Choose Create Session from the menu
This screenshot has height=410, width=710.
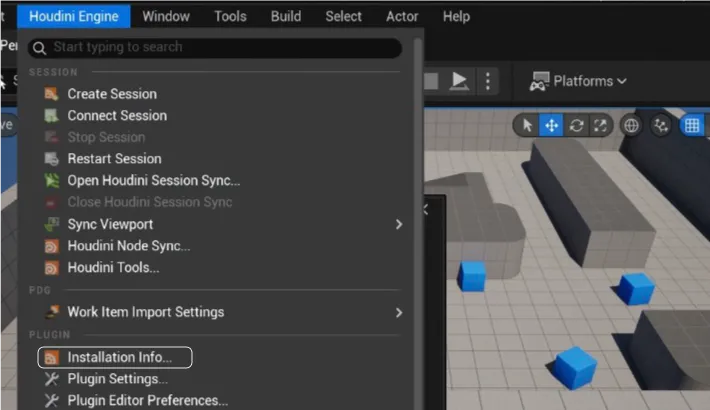click(111, 94)
